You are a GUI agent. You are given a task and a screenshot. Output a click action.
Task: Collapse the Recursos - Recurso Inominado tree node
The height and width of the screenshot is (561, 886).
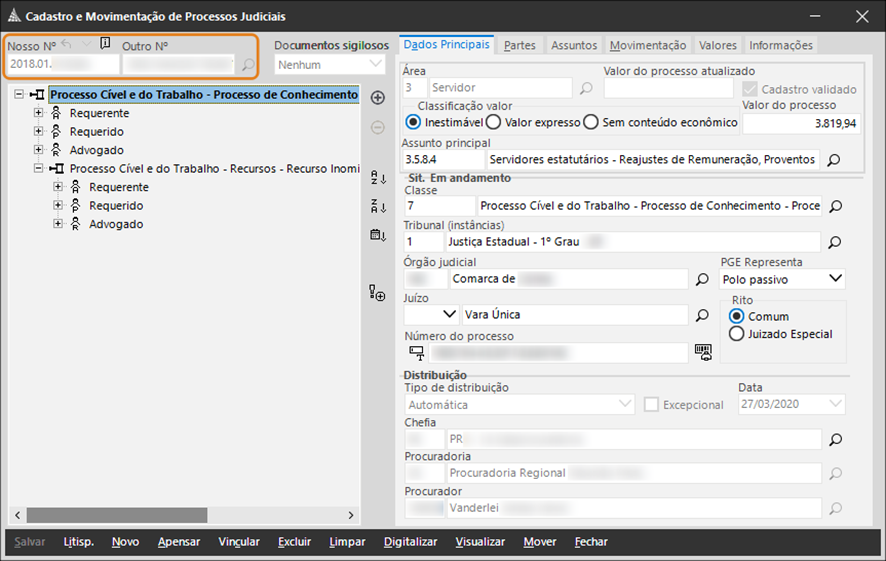click(x=39, y=169)
